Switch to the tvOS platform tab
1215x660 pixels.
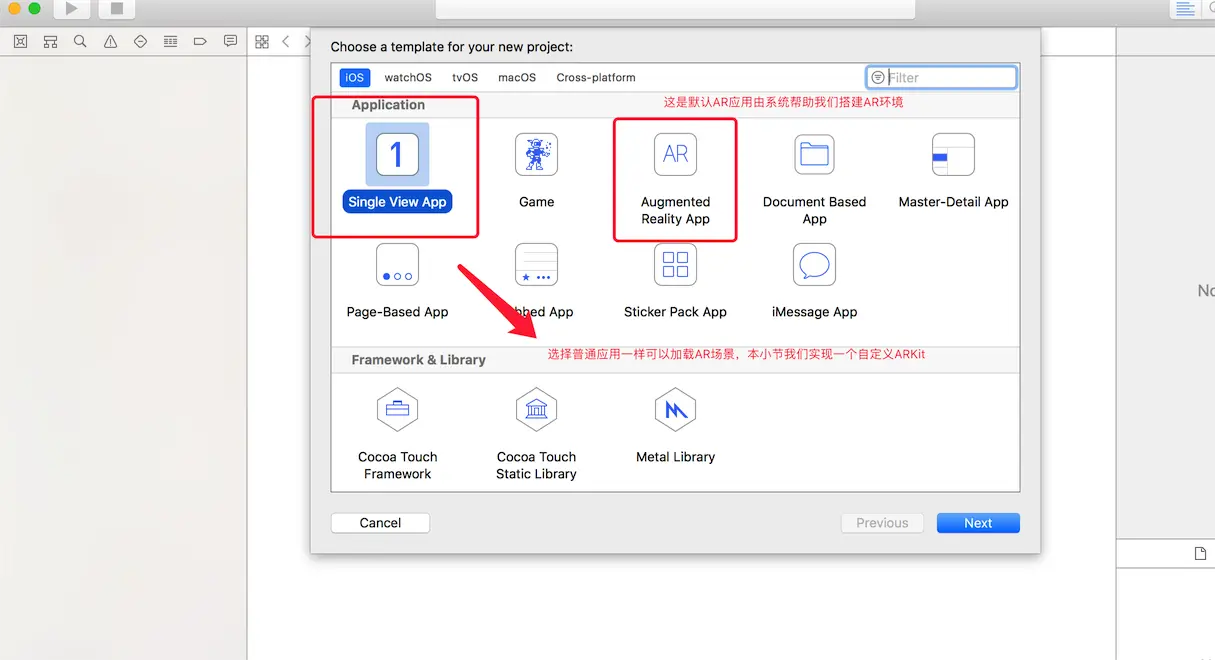pyautogui.click(x=465, y=77)
